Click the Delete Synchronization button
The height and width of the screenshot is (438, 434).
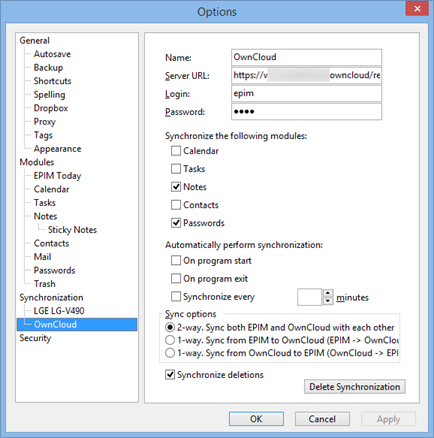pos(355,387)
